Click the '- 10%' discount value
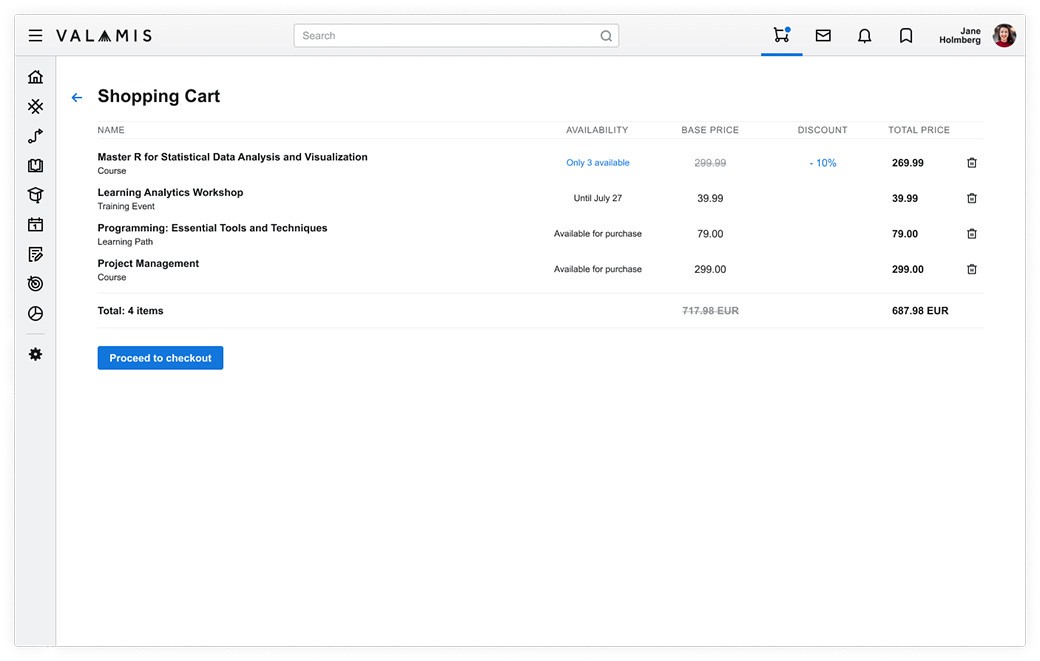Image resolution: width=1040 pixels, height=661 pixels. point(822,162)
